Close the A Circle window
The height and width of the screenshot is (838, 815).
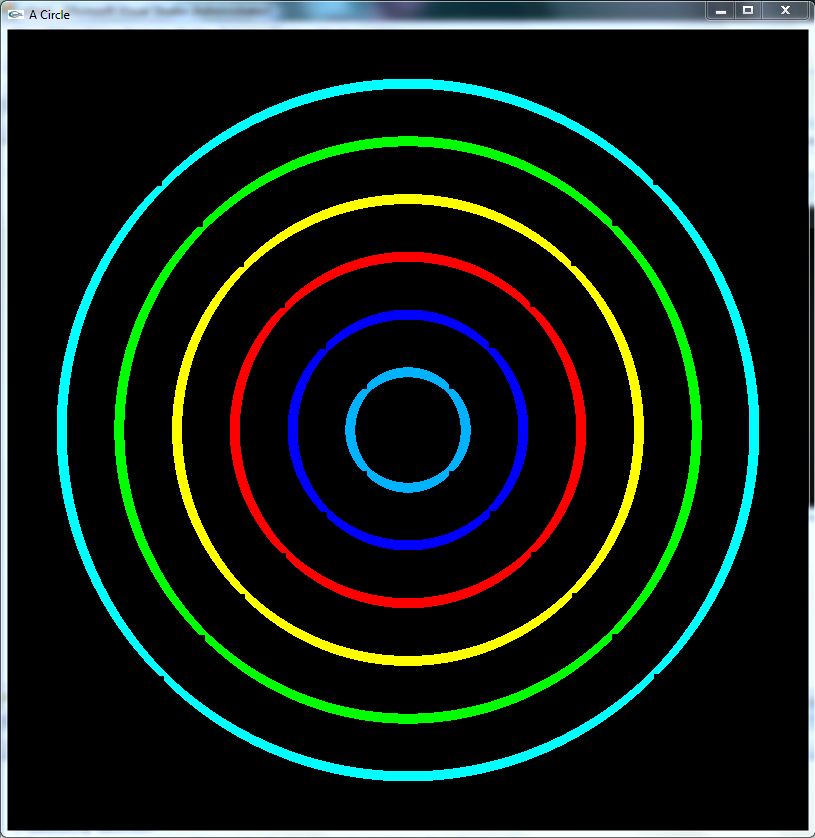click(x=785, y=11)
